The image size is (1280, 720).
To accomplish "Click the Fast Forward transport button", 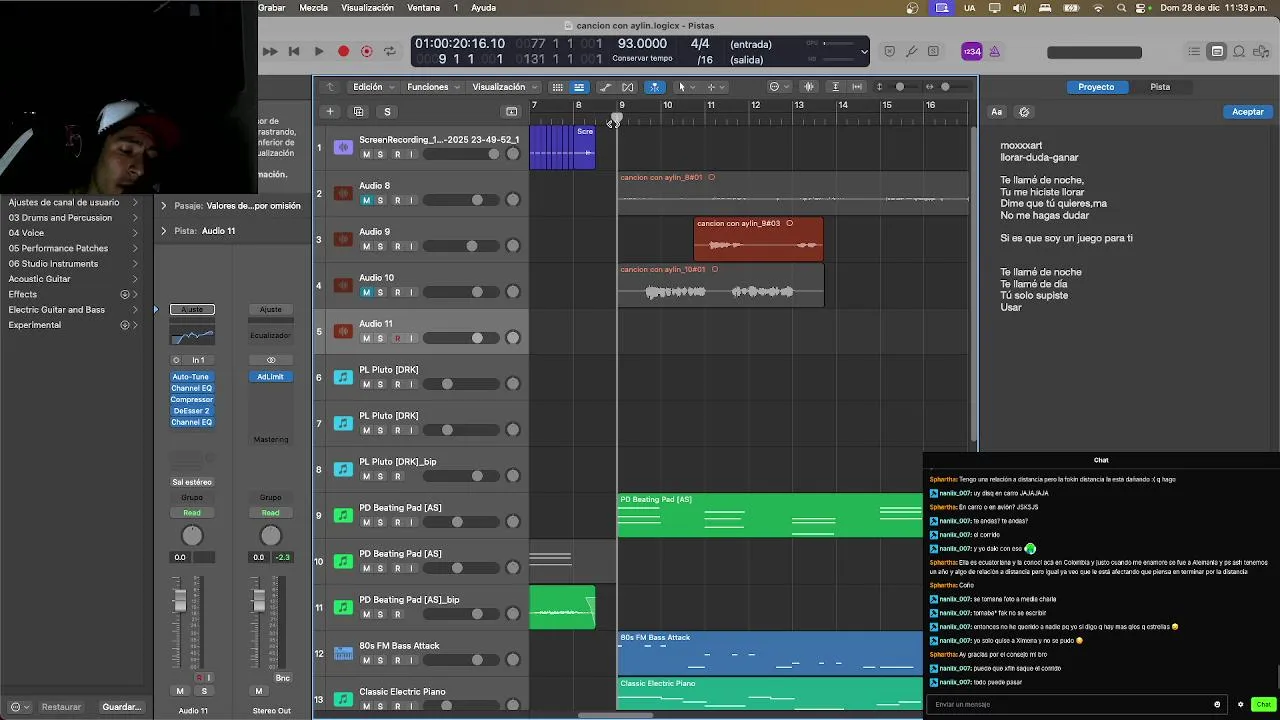I will 270,51.
